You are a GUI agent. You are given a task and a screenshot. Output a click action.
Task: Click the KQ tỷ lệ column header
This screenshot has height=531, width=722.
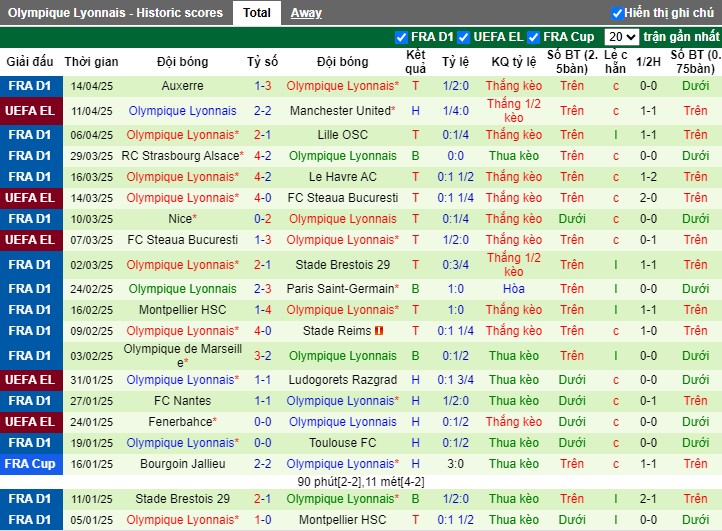click(x=513, y=62)
